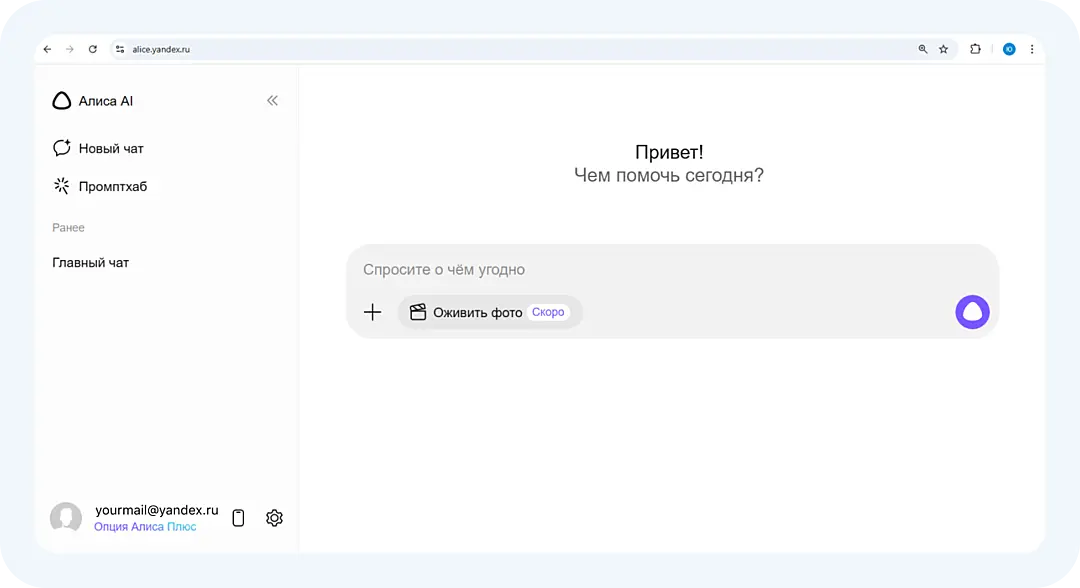Open the yourmail@yandex.ru account
The width and height of the screenshot is (1080, 588).
[156, 510]
